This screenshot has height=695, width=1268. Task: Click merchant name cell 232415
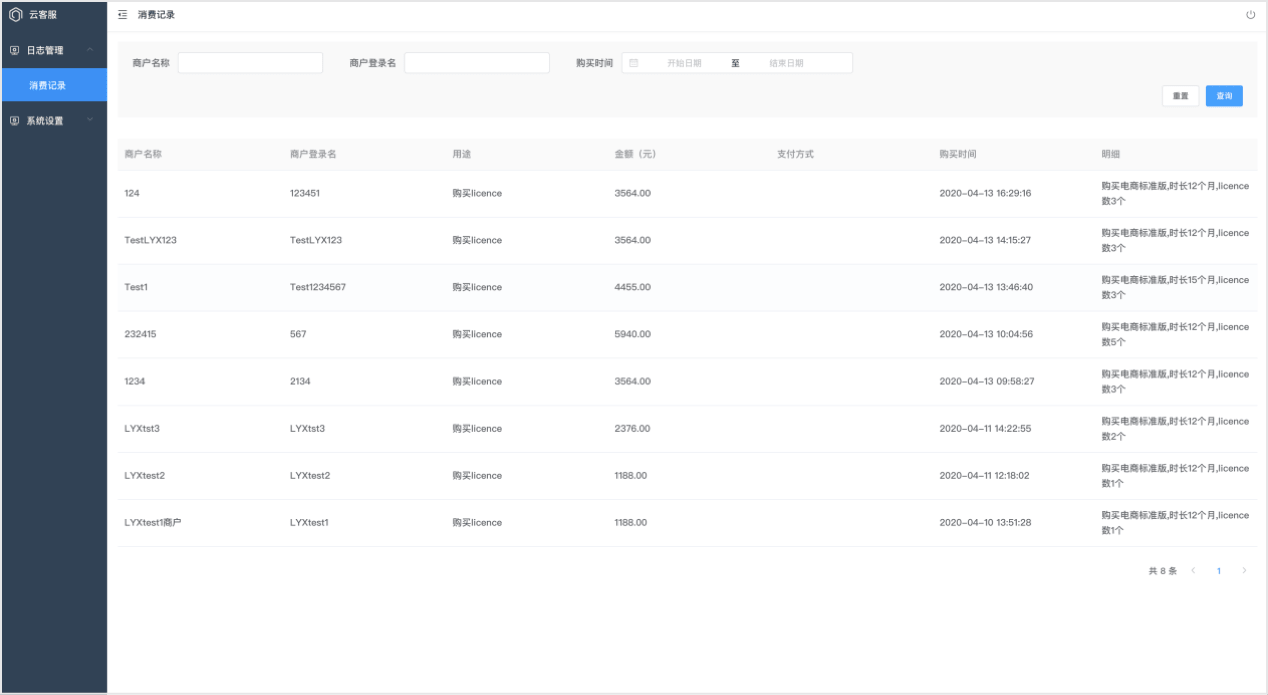[x=140, y=334]
